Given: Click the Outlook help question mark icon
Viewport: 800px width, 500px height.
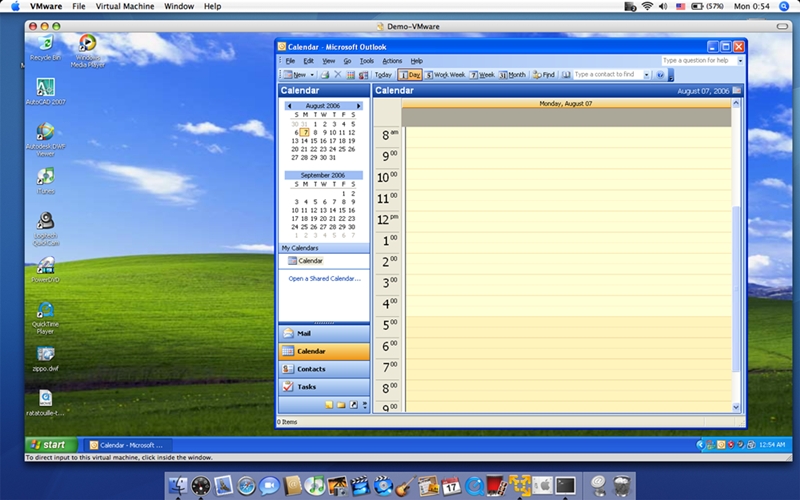Looking at the screenshot, I should pyautogui.click(x=660, y=75).
